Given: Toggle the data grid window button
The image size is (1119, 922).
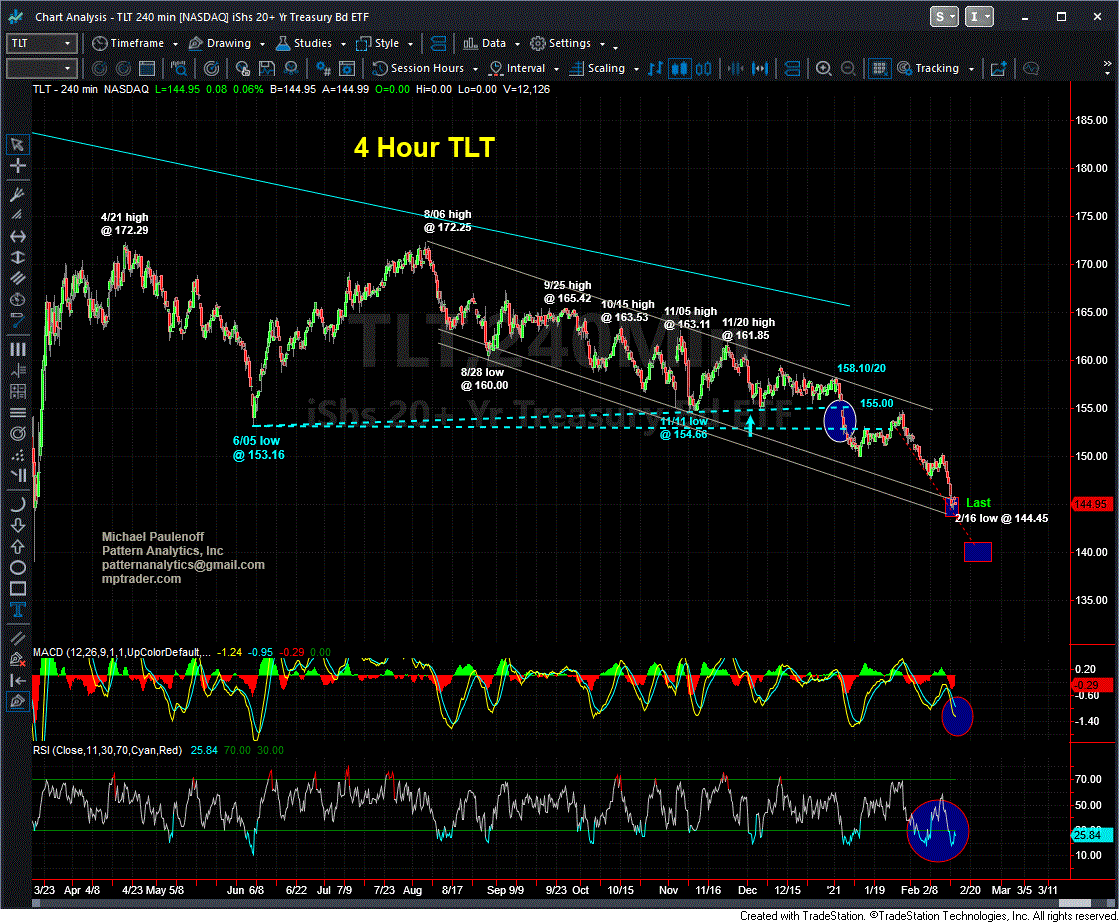Looking at the screenshot, I should pos(880,69).
